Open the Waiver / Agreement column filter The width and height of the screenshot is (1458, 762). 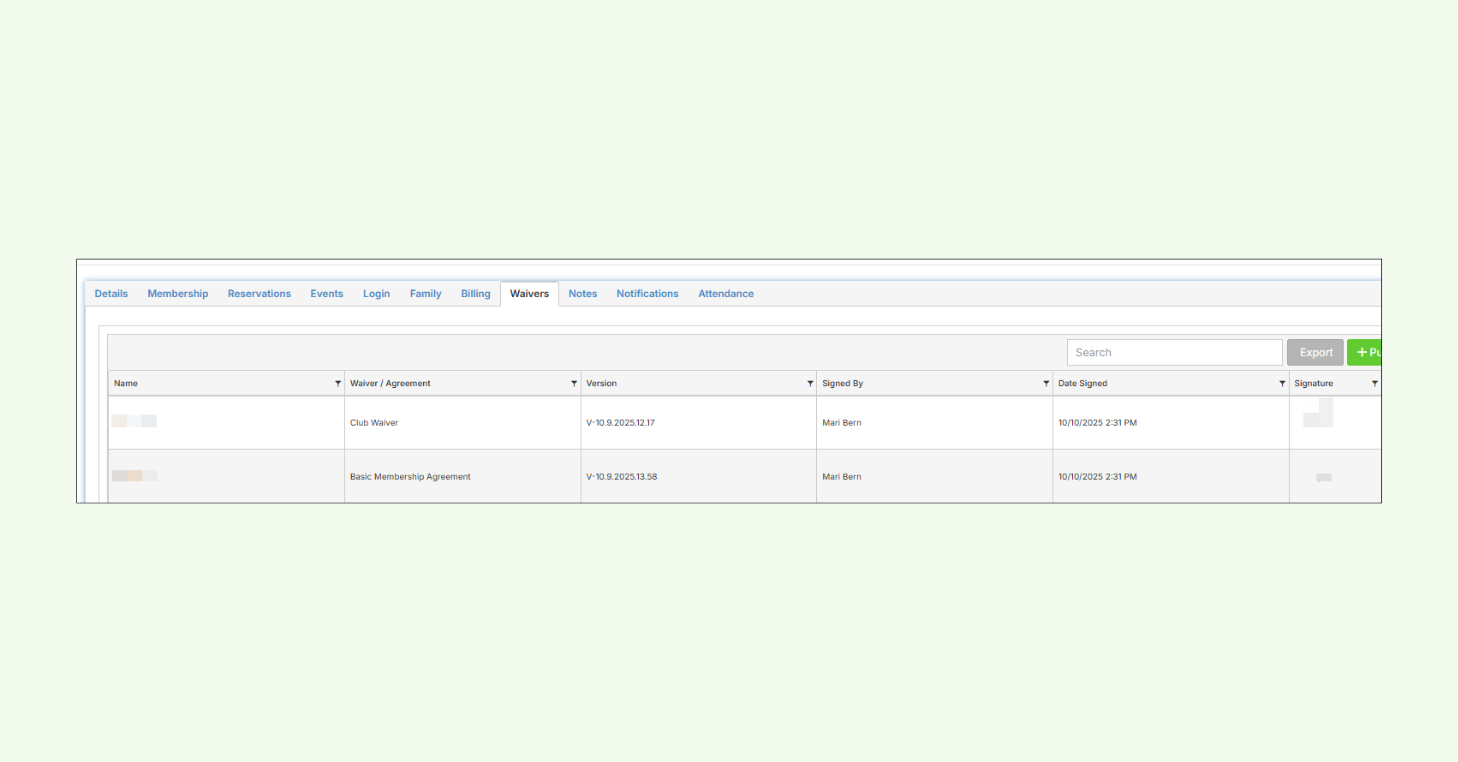point(574,383)
